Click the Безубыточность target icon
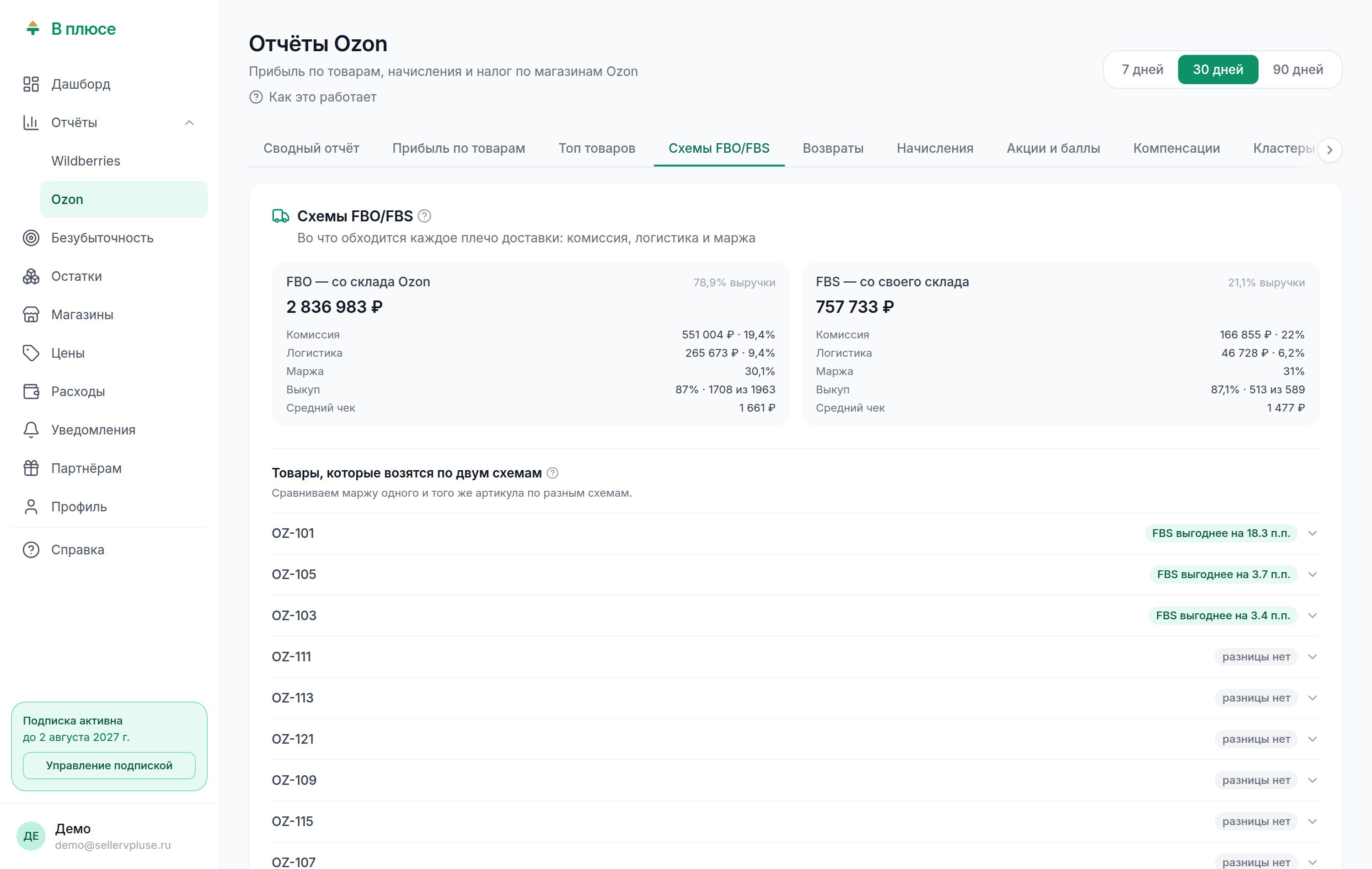The width and height of the screenshot is (1372, 869). (31, 238)
